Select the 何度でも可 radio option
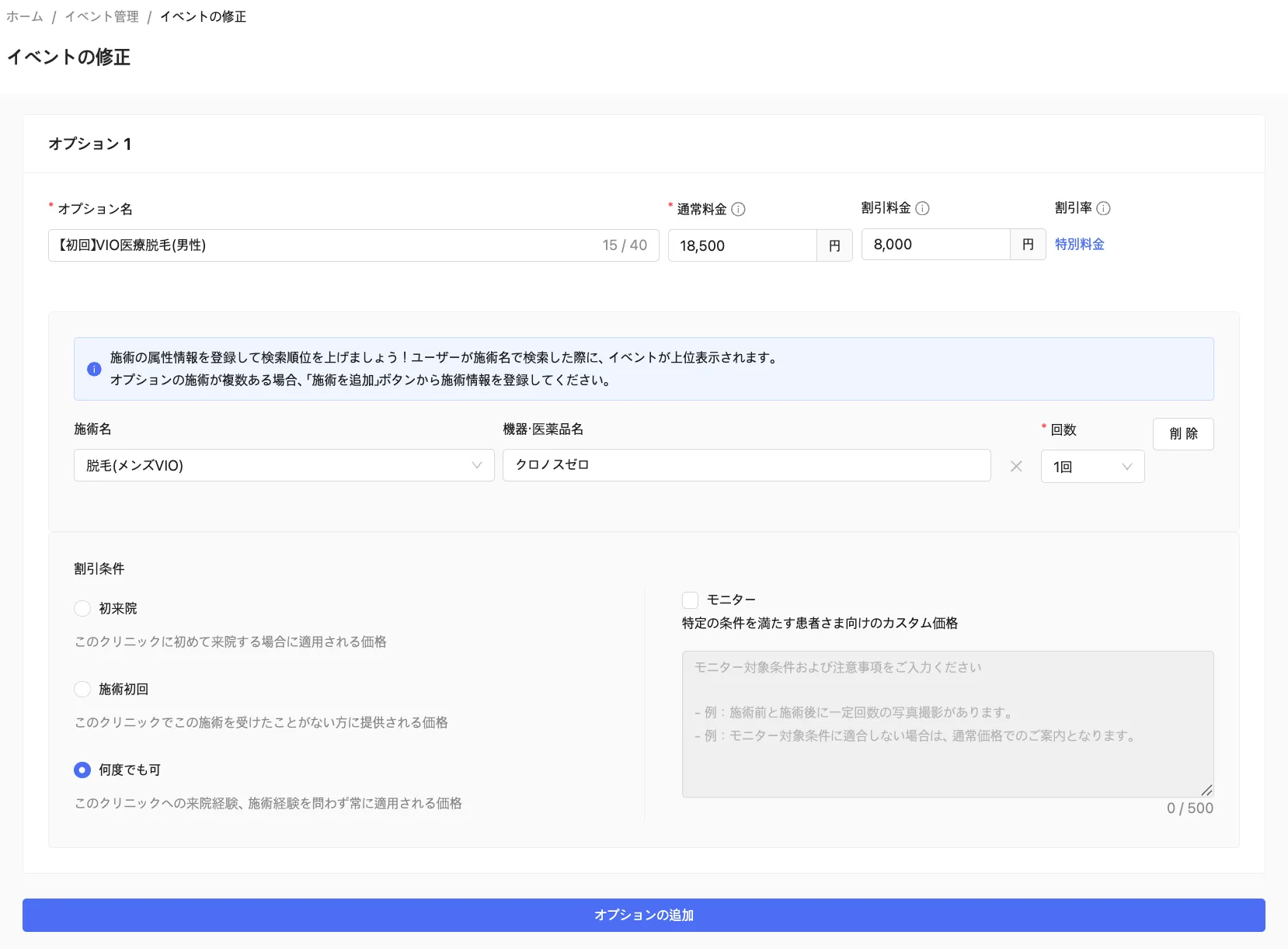 [82, 770]
